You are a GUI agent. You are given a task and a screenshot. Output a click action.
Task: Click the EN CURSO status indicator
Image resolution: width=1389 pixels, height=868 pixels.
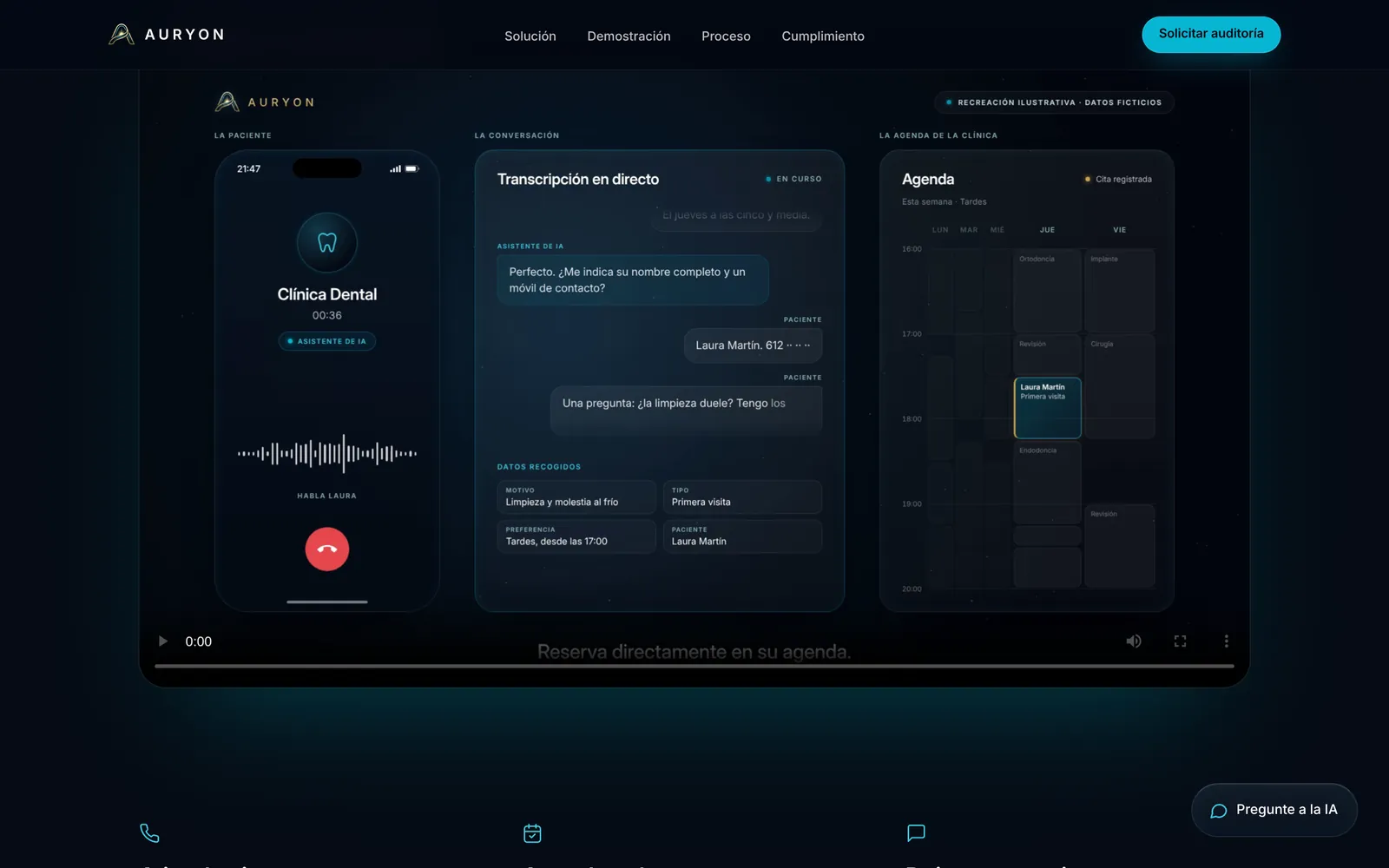(793, 179)
